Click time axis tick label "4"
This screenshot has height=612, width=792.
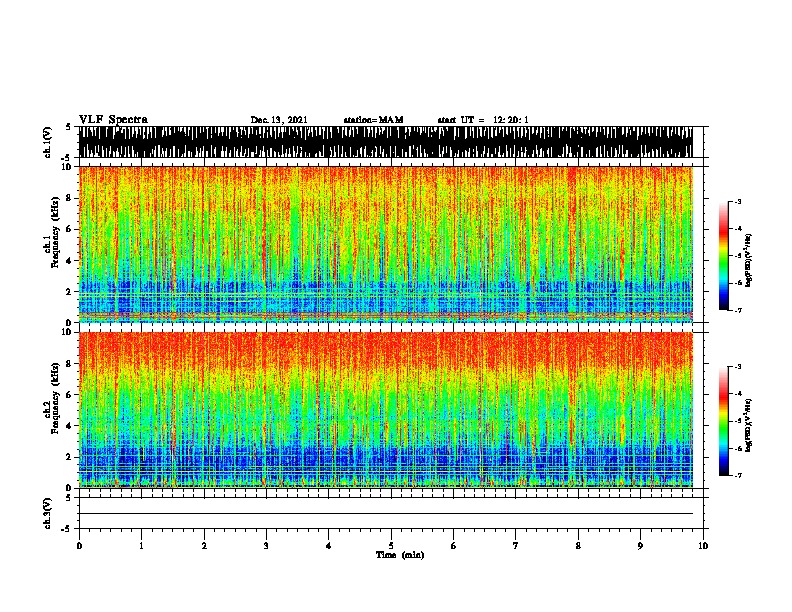(x=329, y=546)
